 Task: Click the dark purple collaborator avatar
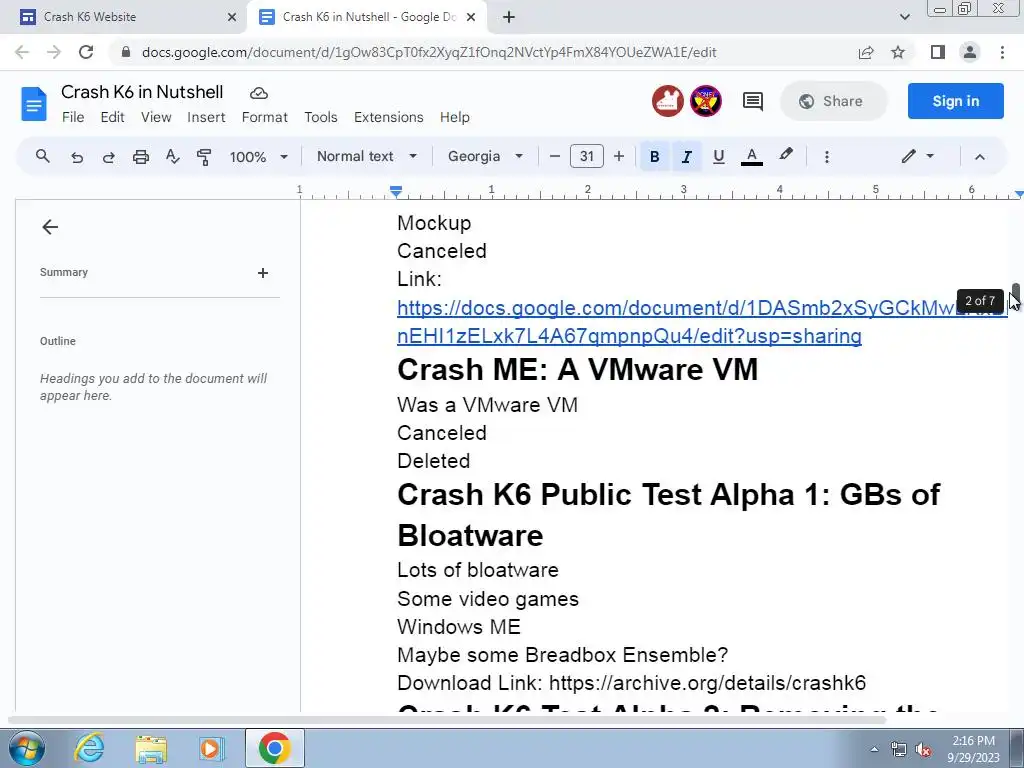tap(705, 101)
